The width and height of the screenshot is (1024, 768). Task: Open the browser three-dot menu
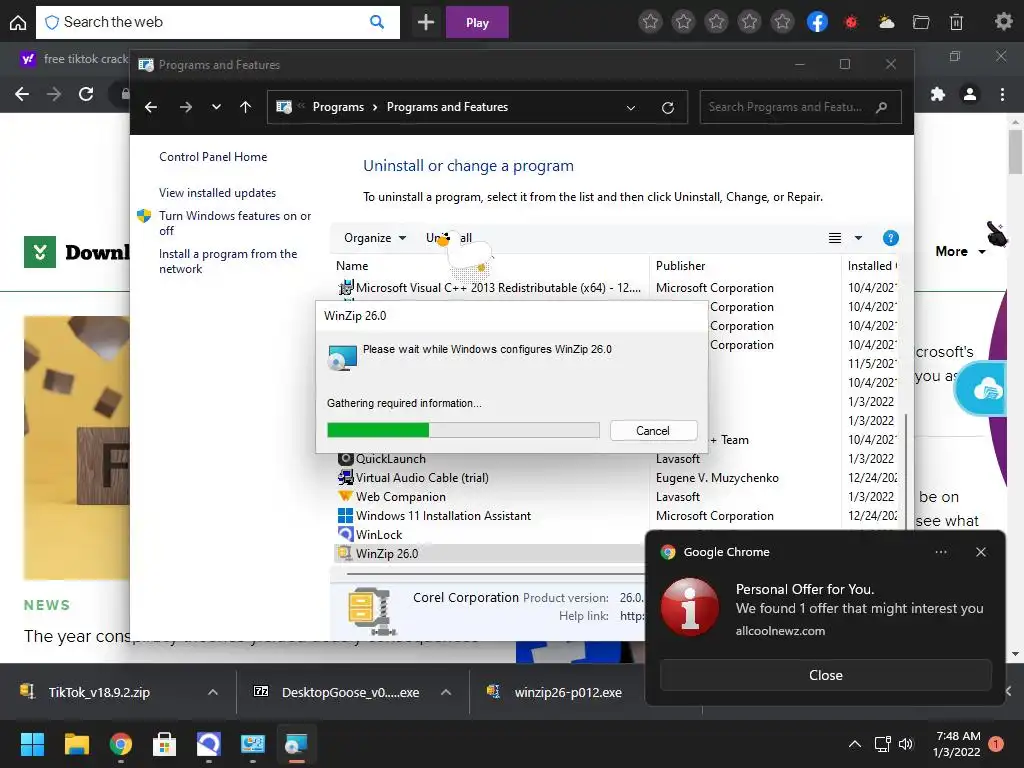tap(1002, 94)
